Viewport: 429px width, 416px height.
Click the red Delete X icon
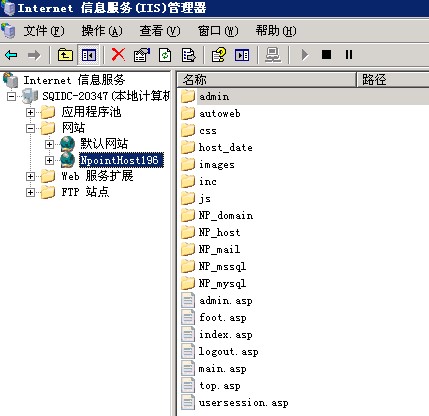[x=118, y=54]
